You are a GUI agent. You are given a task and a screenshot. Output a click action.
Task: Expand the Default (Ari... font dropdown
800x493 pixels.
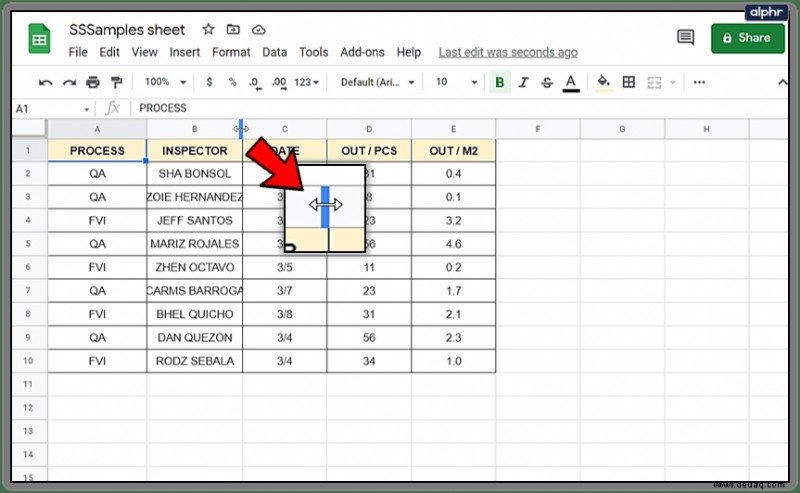[x=378, y=82]
